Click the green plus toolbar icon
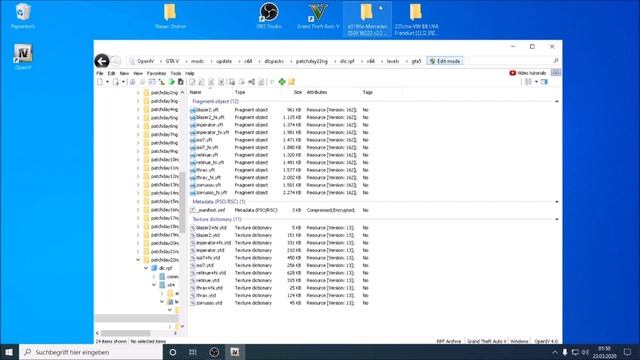This screenshot has width=640, height=360. (282, 82)
